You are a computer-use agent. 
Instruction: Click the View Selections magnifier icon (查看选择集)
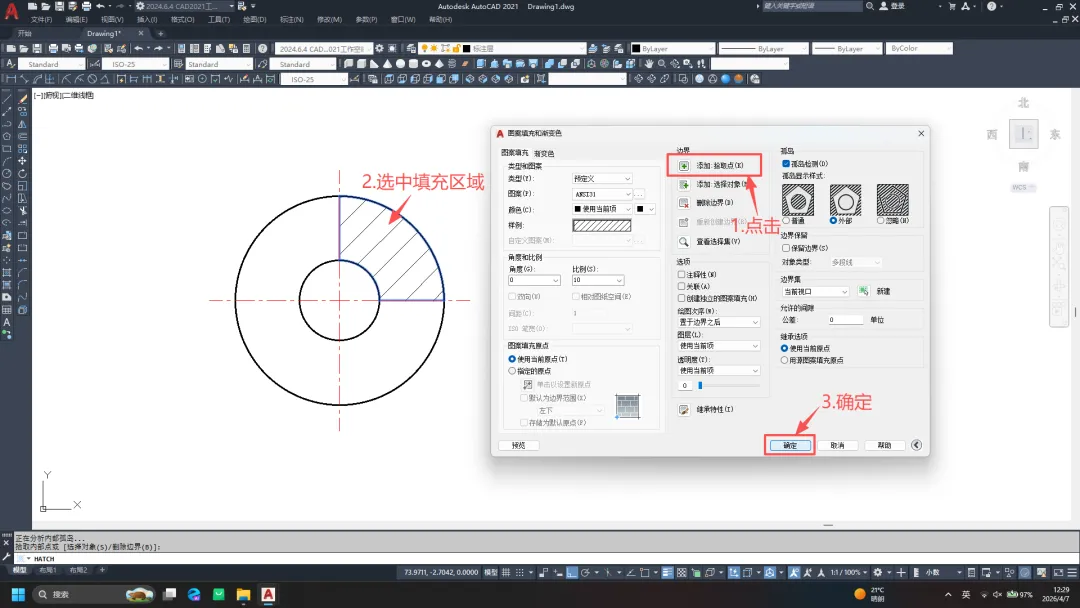click(684, 242)
